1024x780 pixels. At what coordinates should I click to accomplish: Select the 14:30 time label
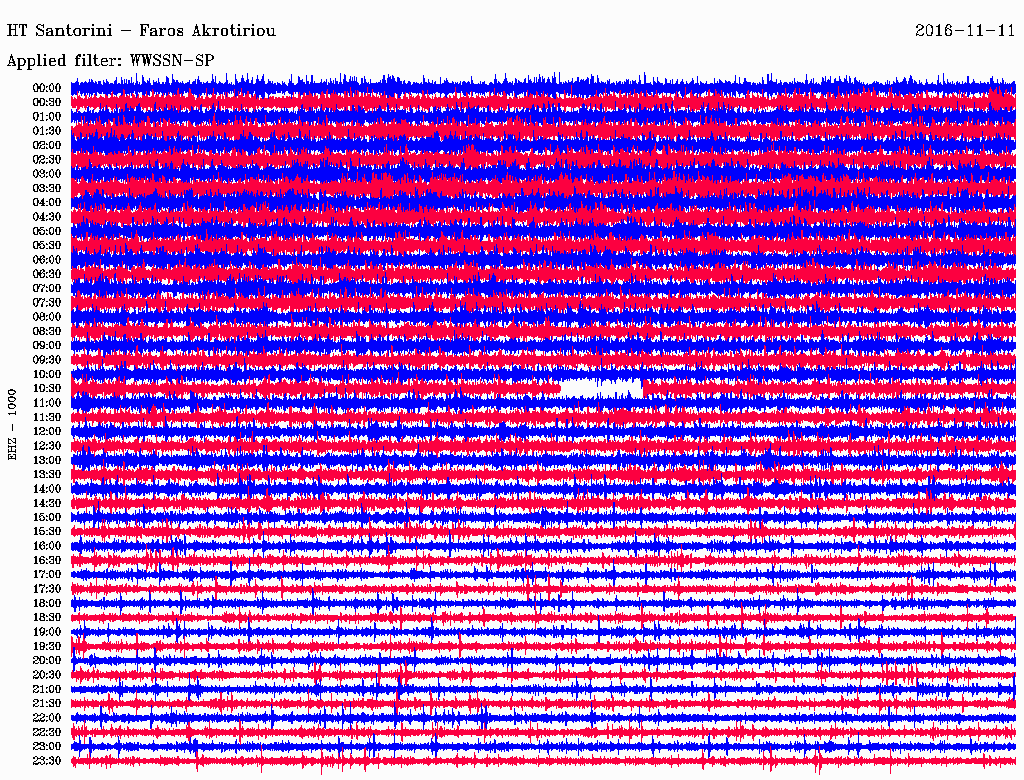pyautogui.click(x=47, y=503)
